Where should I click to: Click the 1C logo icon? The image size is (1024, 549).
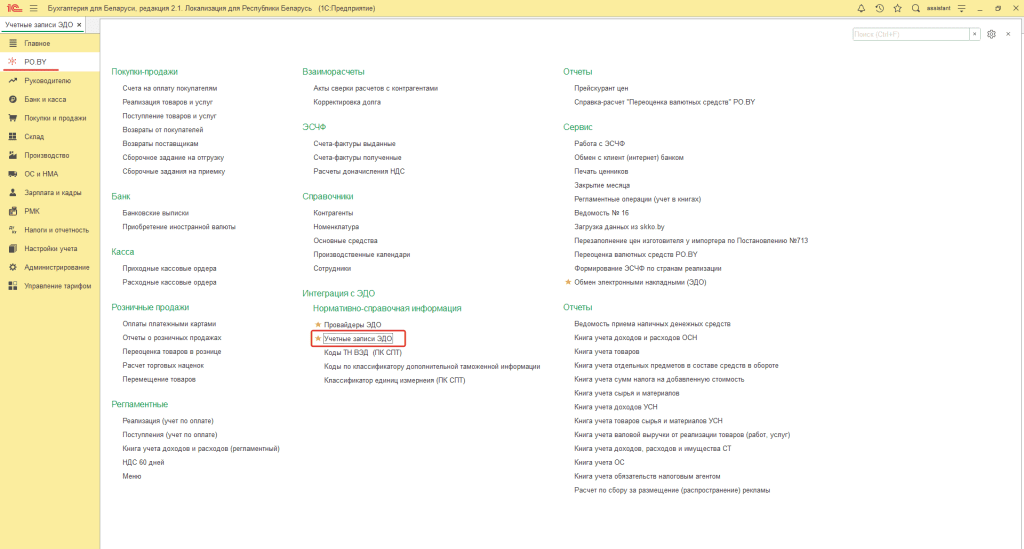pyautogui.click(x=13, y=8)
